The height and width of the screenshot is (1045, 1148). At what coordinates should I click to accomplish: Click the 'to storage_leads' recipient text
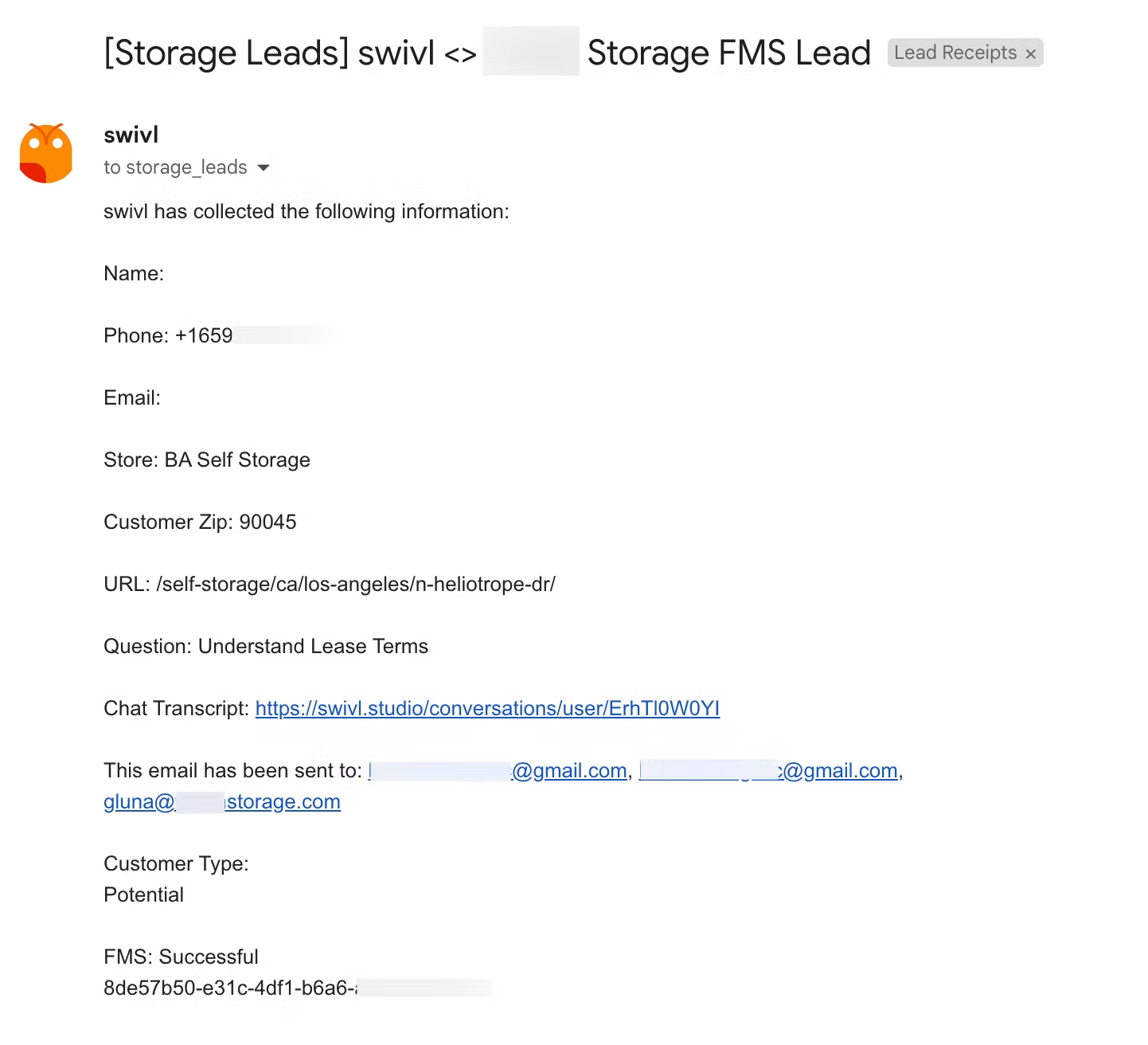[175, 167]
